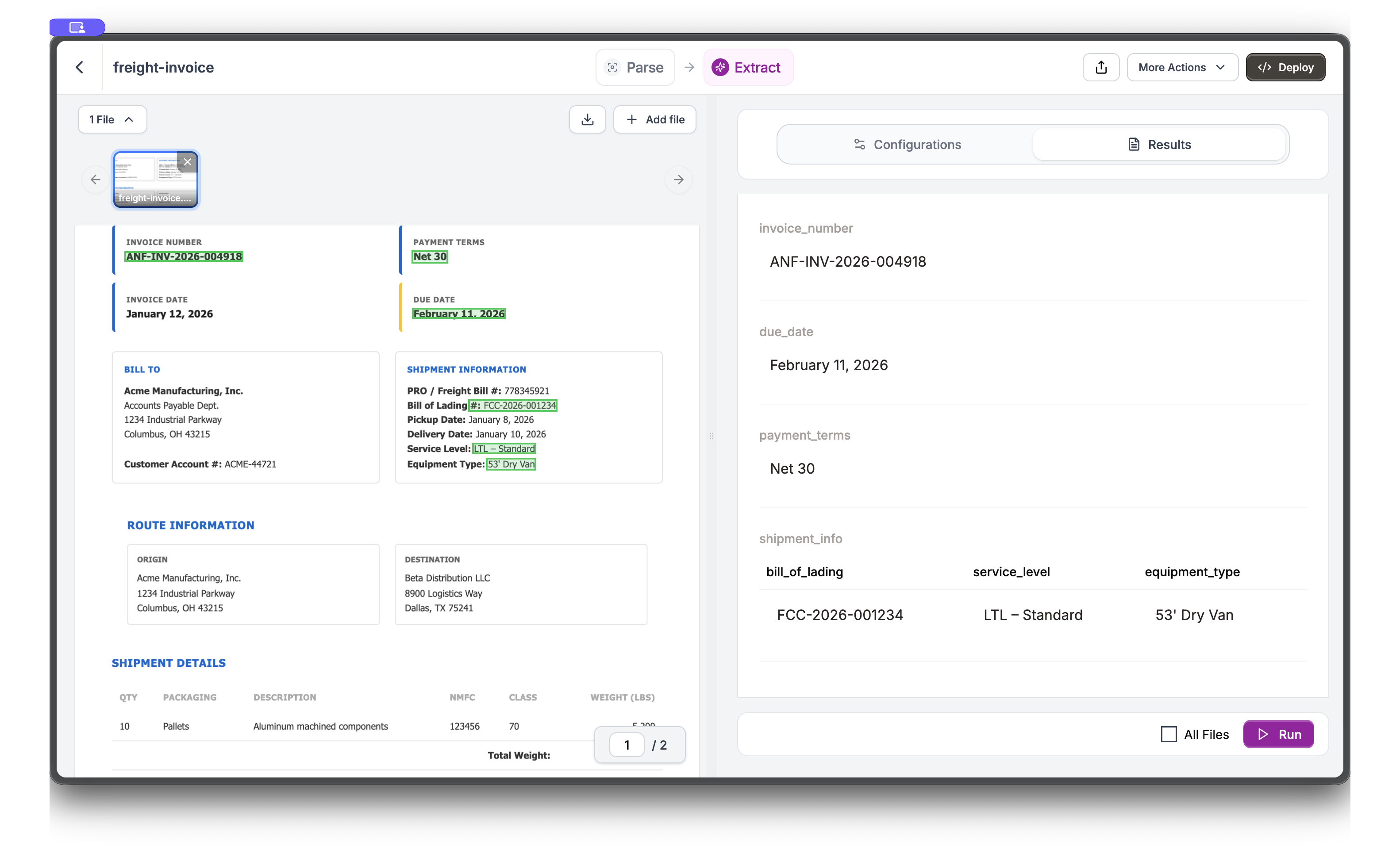This screenshot has width=1400, height=850.
Task: Click the purple Run button
Action: coord(1278,734)
